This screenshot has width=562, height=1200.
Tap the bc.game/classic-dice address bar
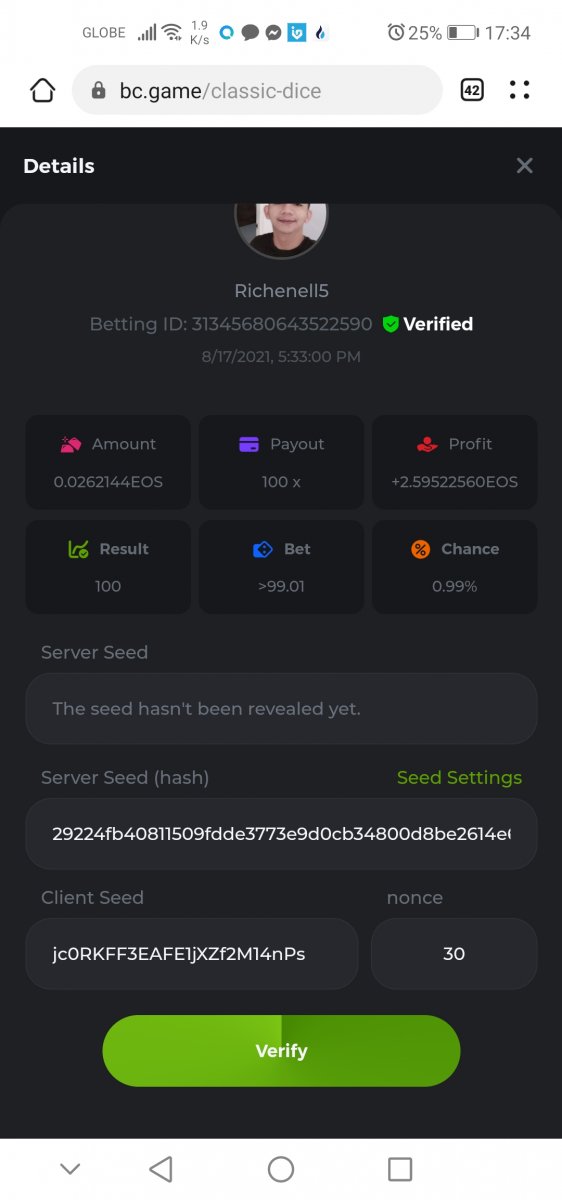(257, 90)
